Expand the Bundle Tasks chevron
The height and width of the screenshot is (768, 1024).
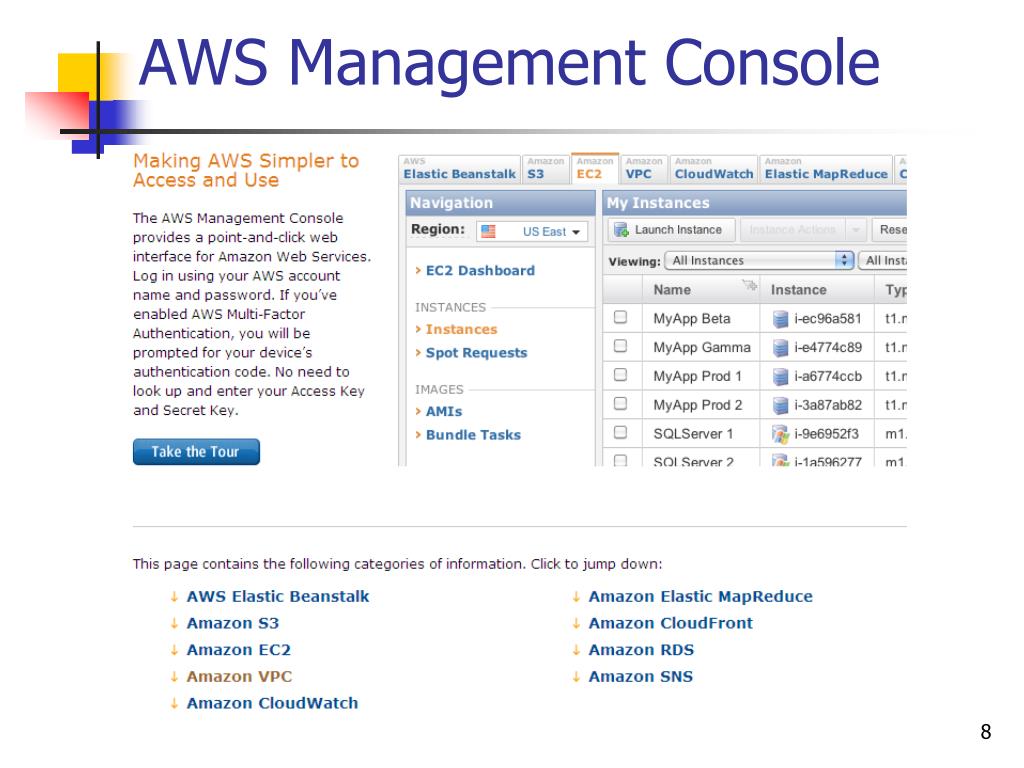[x=418, y=435]
